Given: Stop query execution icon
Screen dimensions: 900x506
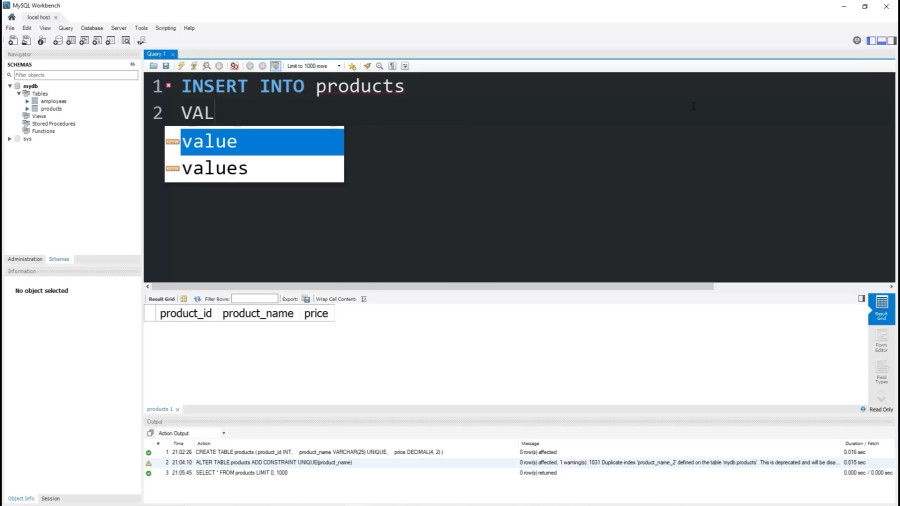Looking at the screenshot, I should (219, 66).
